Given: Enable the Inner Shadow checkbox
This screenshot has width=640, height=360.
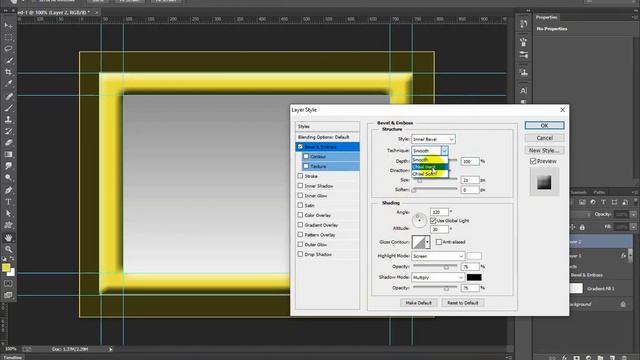Looking at the screenshot, I should [300, 186].
